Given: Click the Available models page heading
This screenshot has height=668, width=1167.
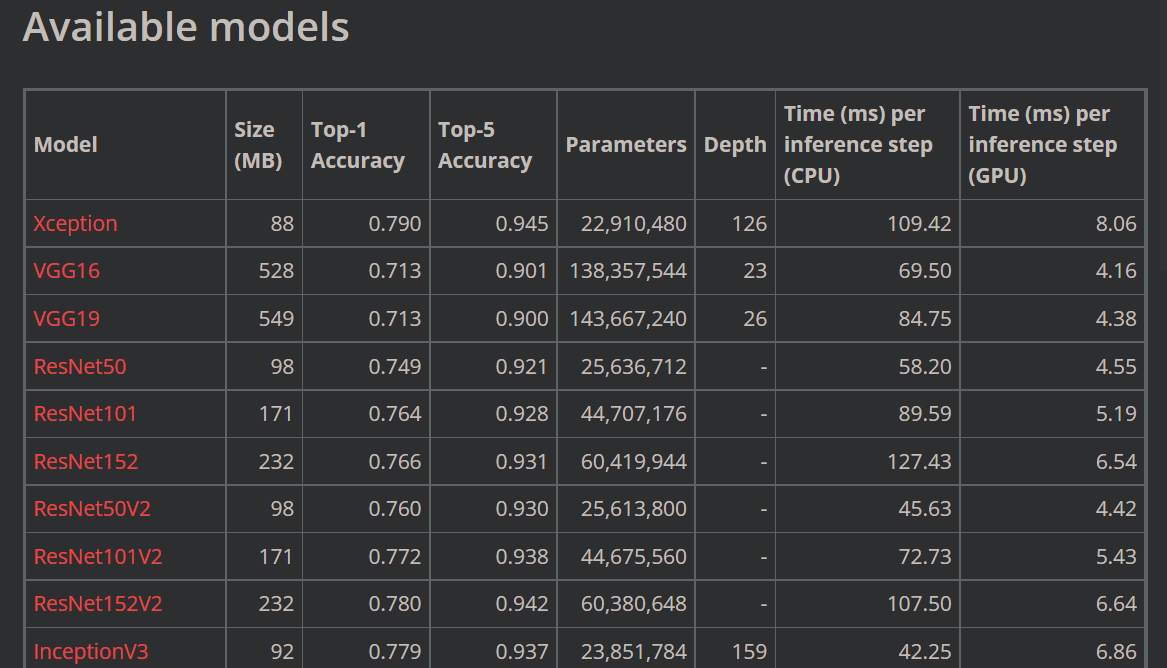Looking at the screenshot, I should [x=185, y=28].
